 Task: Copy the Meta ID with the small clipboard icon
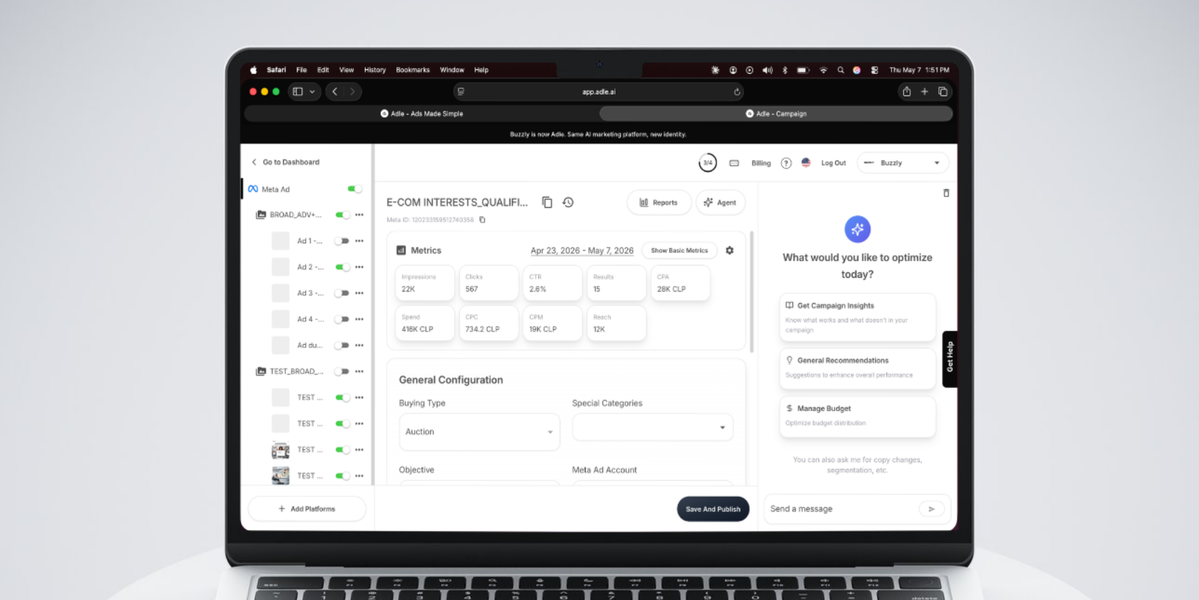point(482,219)
